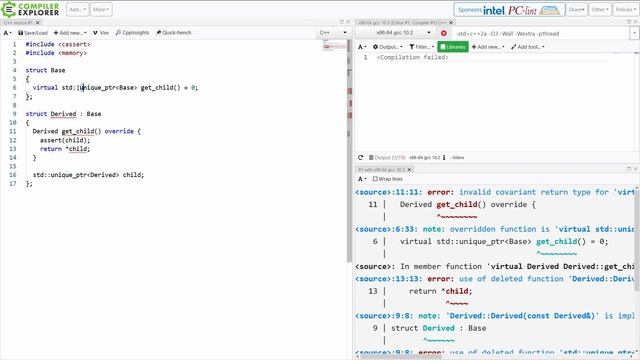Viewport: 640px width, 360px height.
Task: Open the Policies dropdown
Action: (x=625, y=9)
